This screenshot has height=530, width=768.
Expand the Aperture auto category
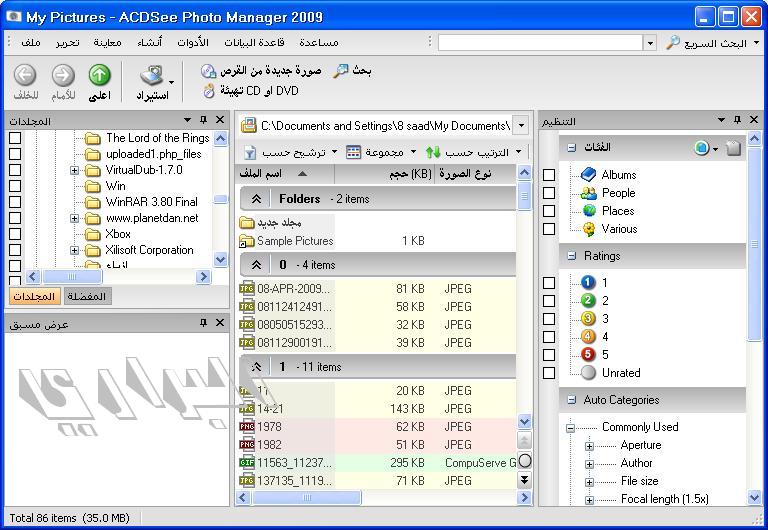(x=589, y=446)
